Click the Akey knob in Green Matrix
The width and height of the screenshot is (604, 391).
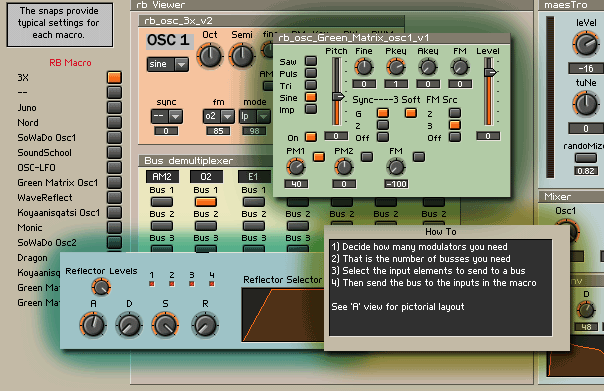tap(428, 67)
